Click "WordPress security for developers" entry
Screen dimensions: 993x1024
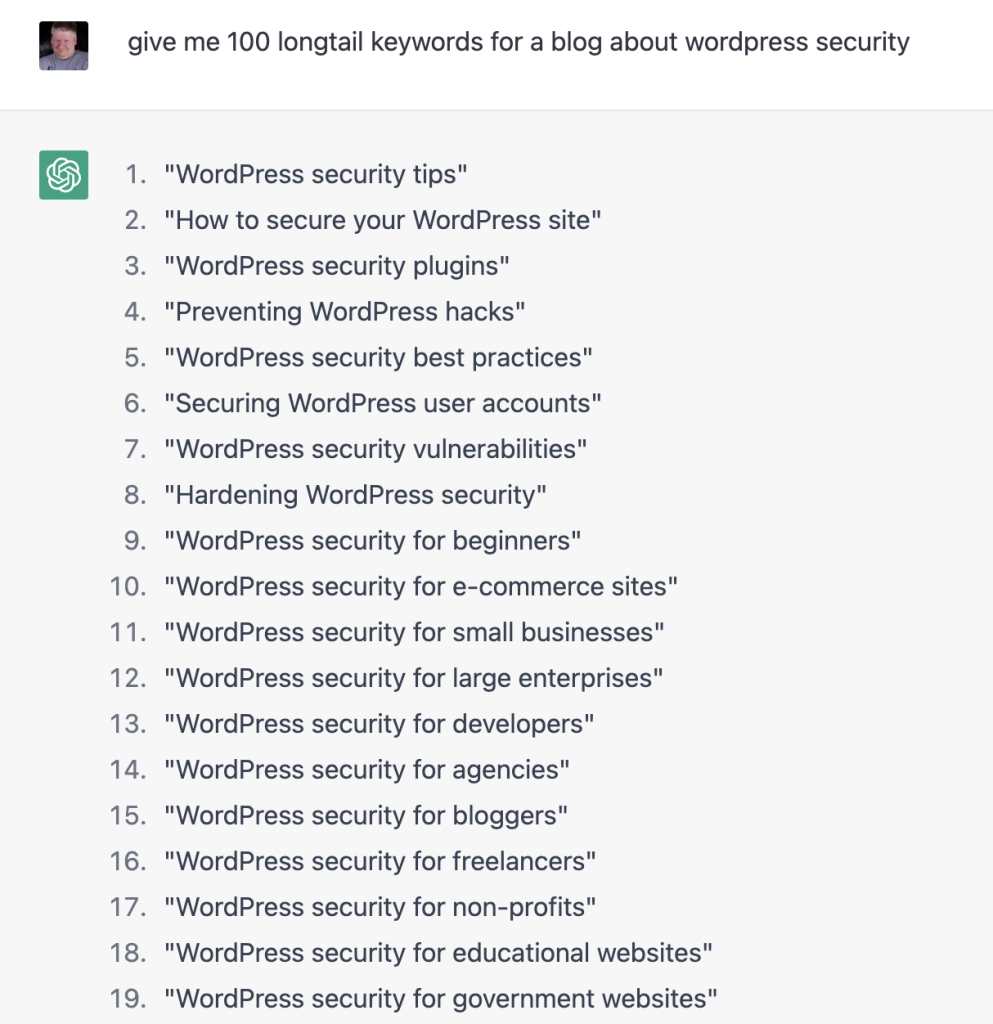(x=379, y=724)
